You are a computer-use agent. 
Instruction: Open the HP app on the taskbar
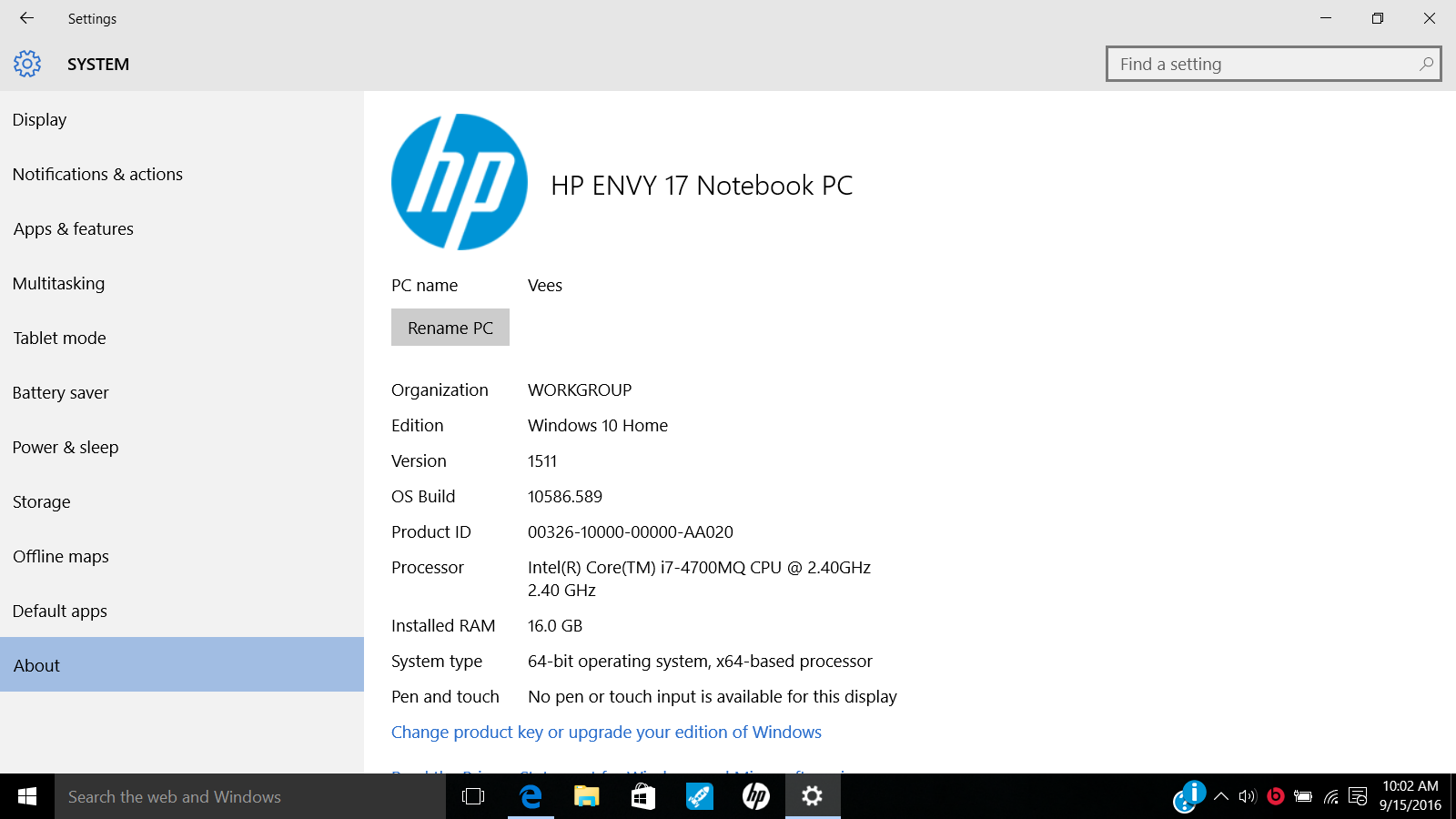(756, 796)
